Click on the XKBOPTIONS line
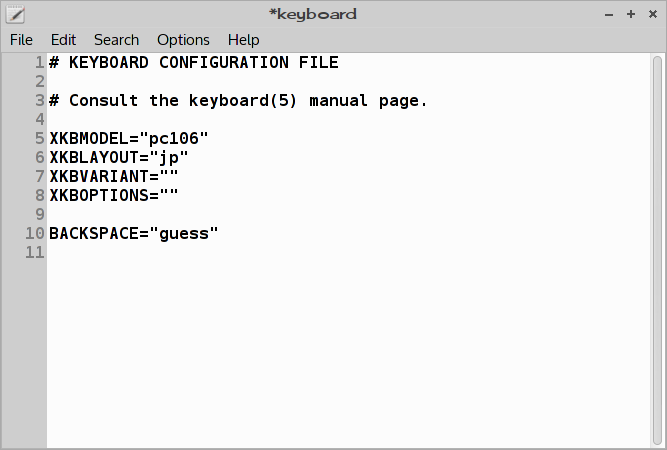The height and width of the screenshot is (450, 667). [114, 196]
